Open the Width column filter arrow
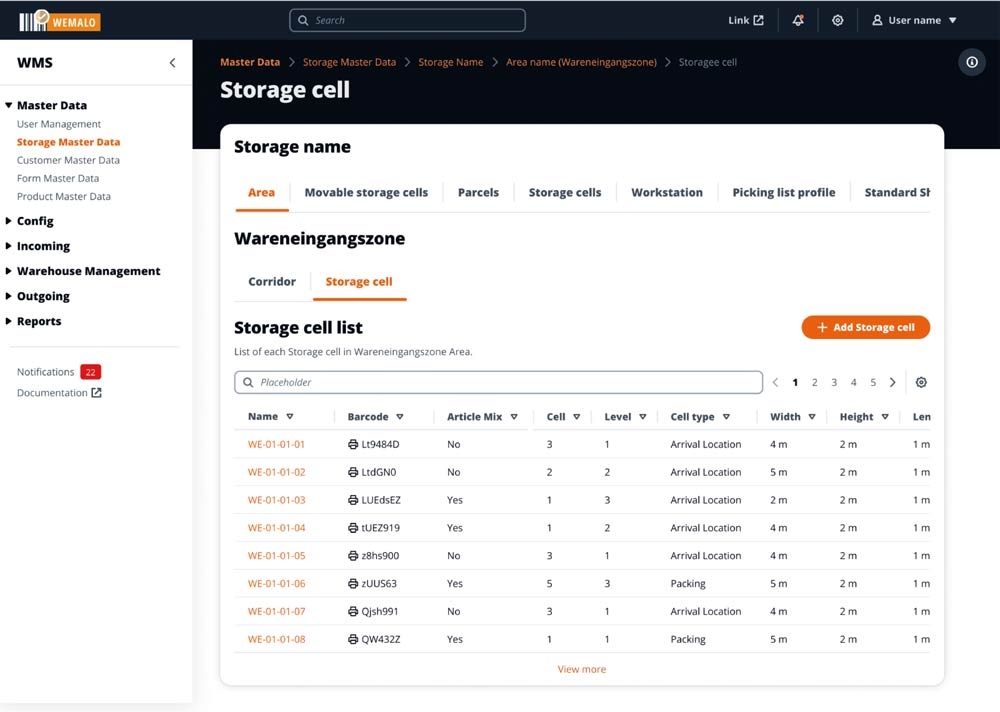This screenshot has height=712, width=1000. [x=812, y=417]
